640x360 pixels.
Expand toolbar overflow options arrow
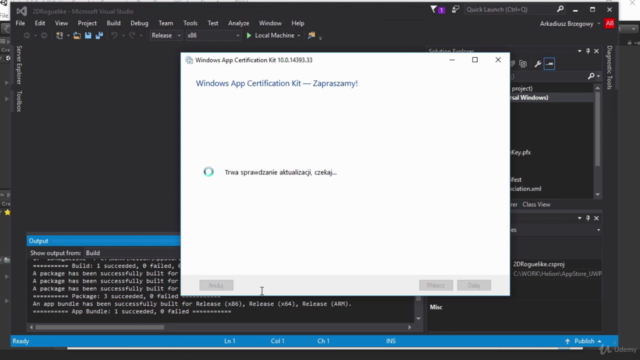(320, 38)
